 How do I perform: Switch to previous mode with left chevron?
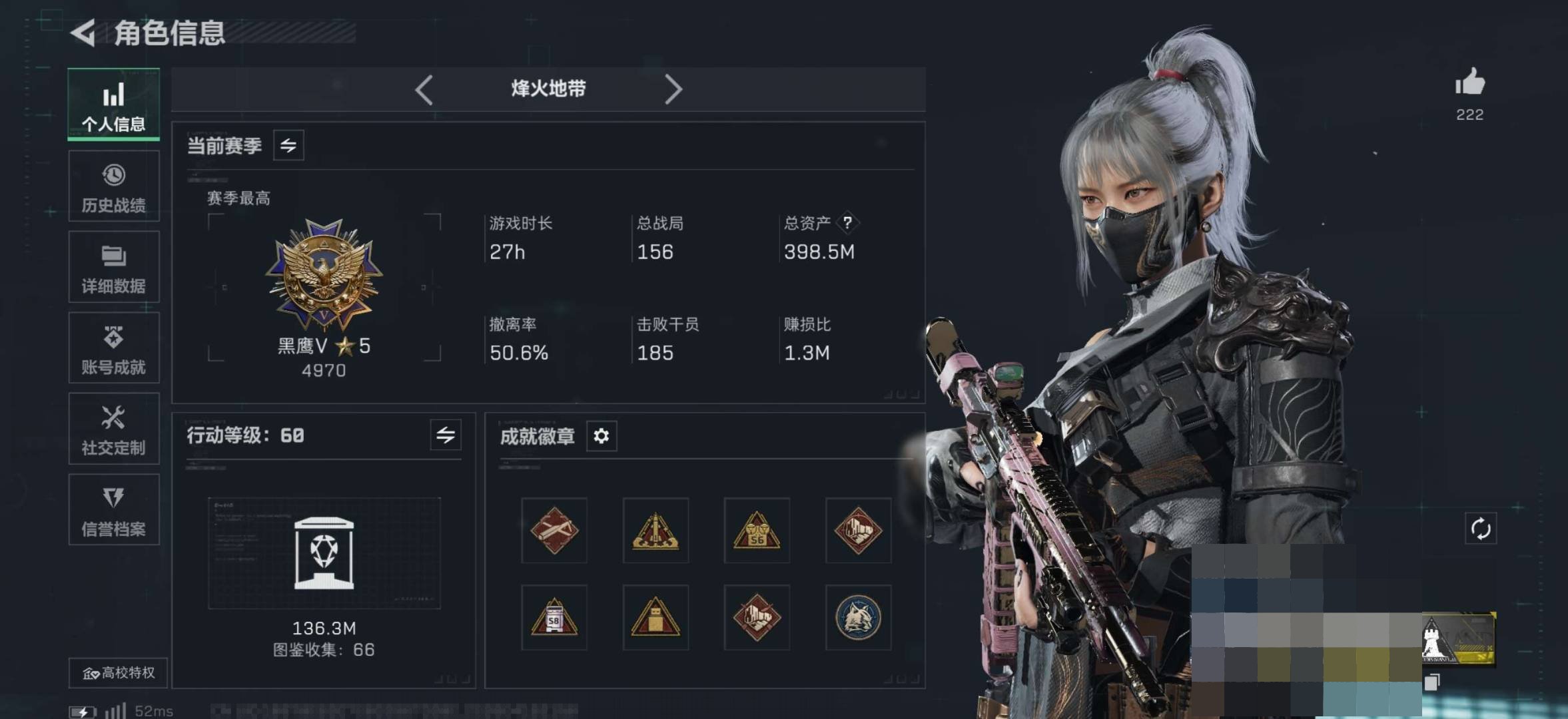click(x=424, y=89)
